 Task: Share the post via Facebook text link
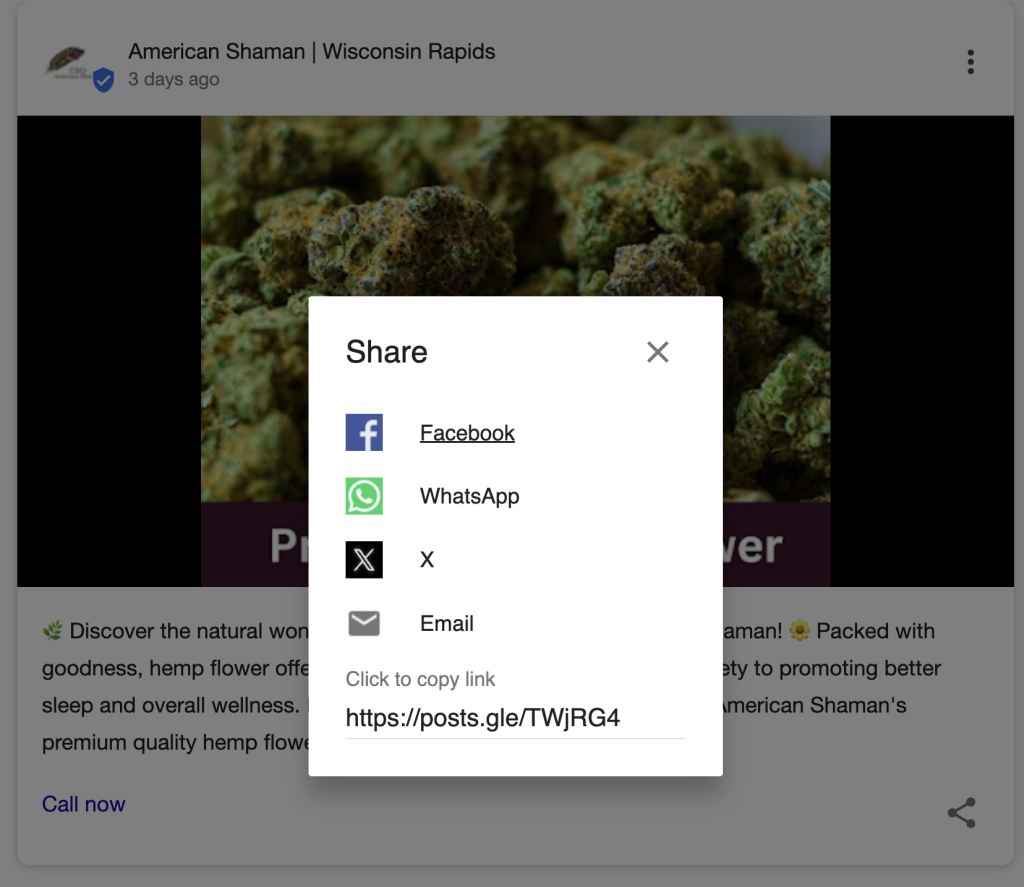coord(467,433)
